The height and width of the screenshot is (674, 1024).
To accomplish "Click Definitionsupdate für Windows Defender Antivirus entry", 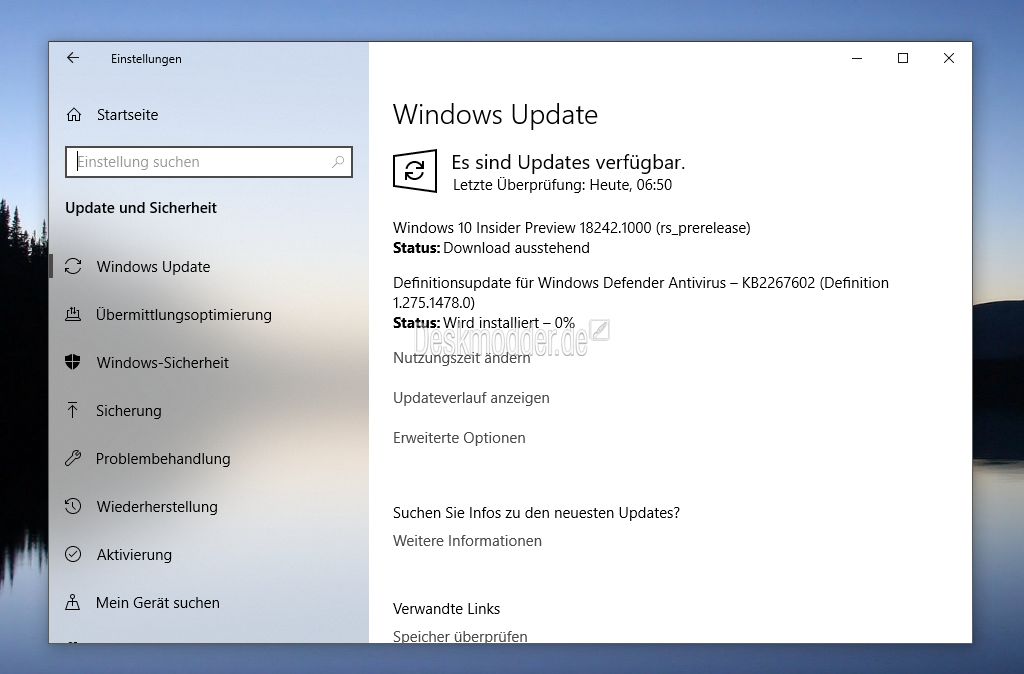I will point(641,293).
